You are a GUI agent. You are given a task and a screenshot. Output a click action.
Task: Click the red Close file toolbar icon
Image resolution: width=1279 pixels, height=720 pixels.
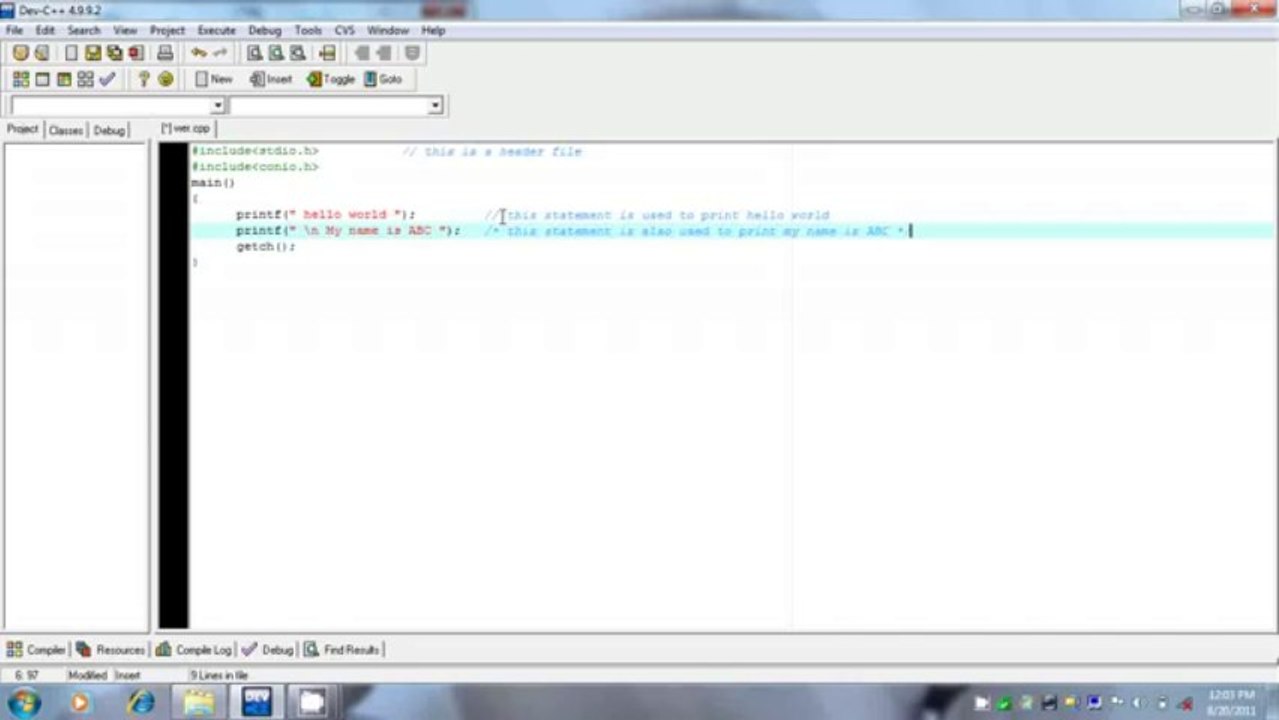pyautogui.click(x=136, y=53)
